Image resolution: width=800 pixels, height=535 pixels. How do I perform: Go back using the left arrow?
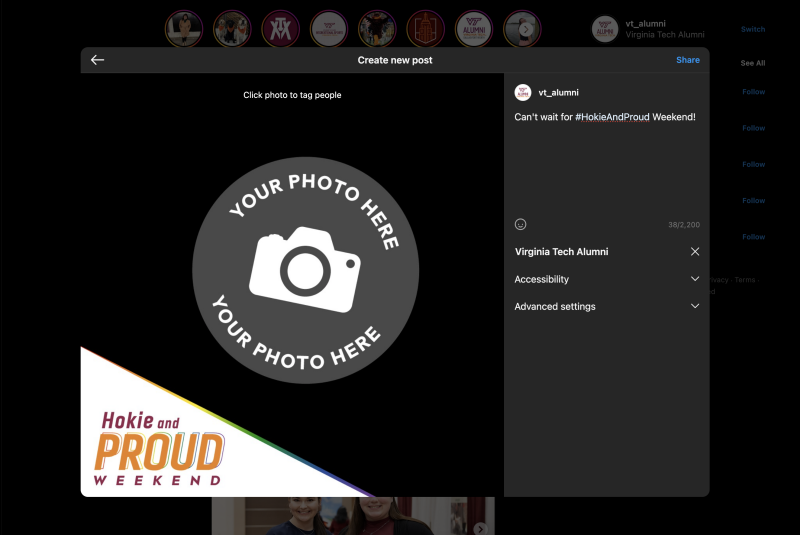97,60
